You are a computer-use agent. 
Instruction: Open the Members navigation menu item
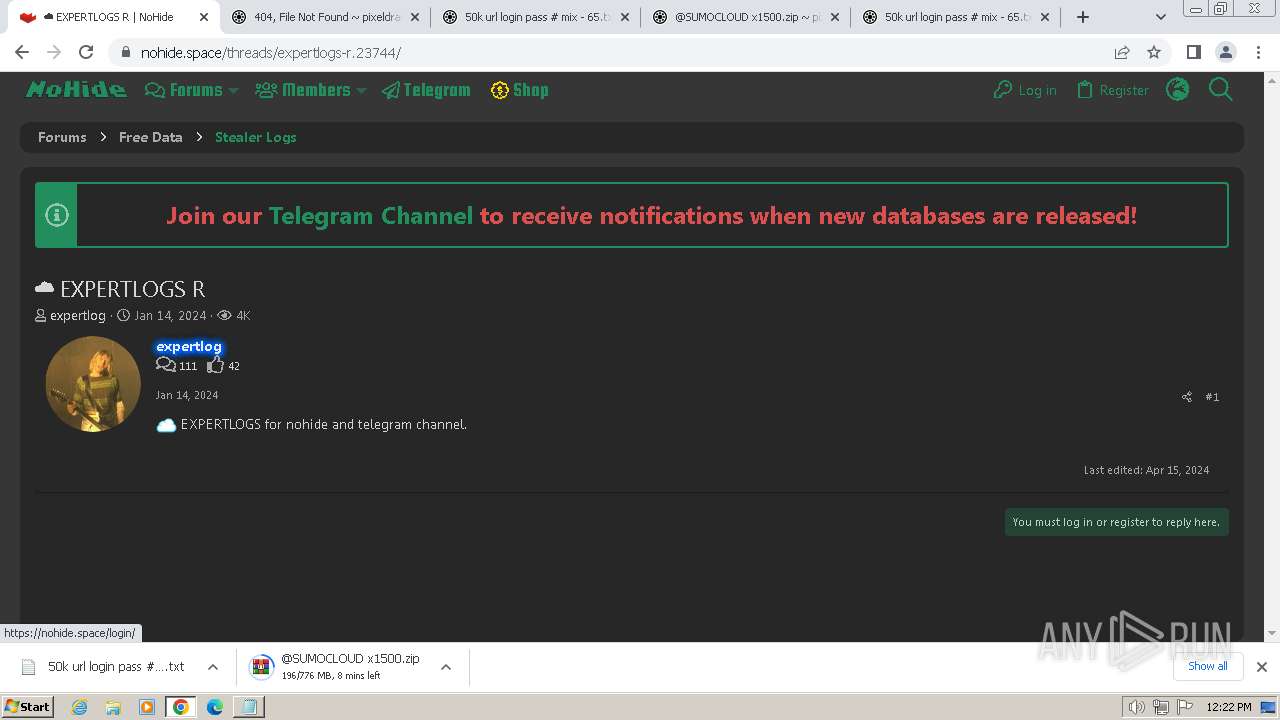click(303, 90)
